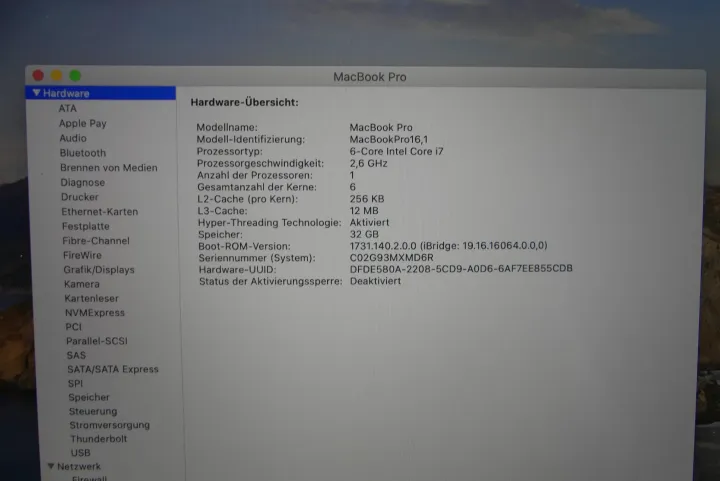Select Apple Pay in the sidebar
The image size is (720, 481).
[83, 123]
